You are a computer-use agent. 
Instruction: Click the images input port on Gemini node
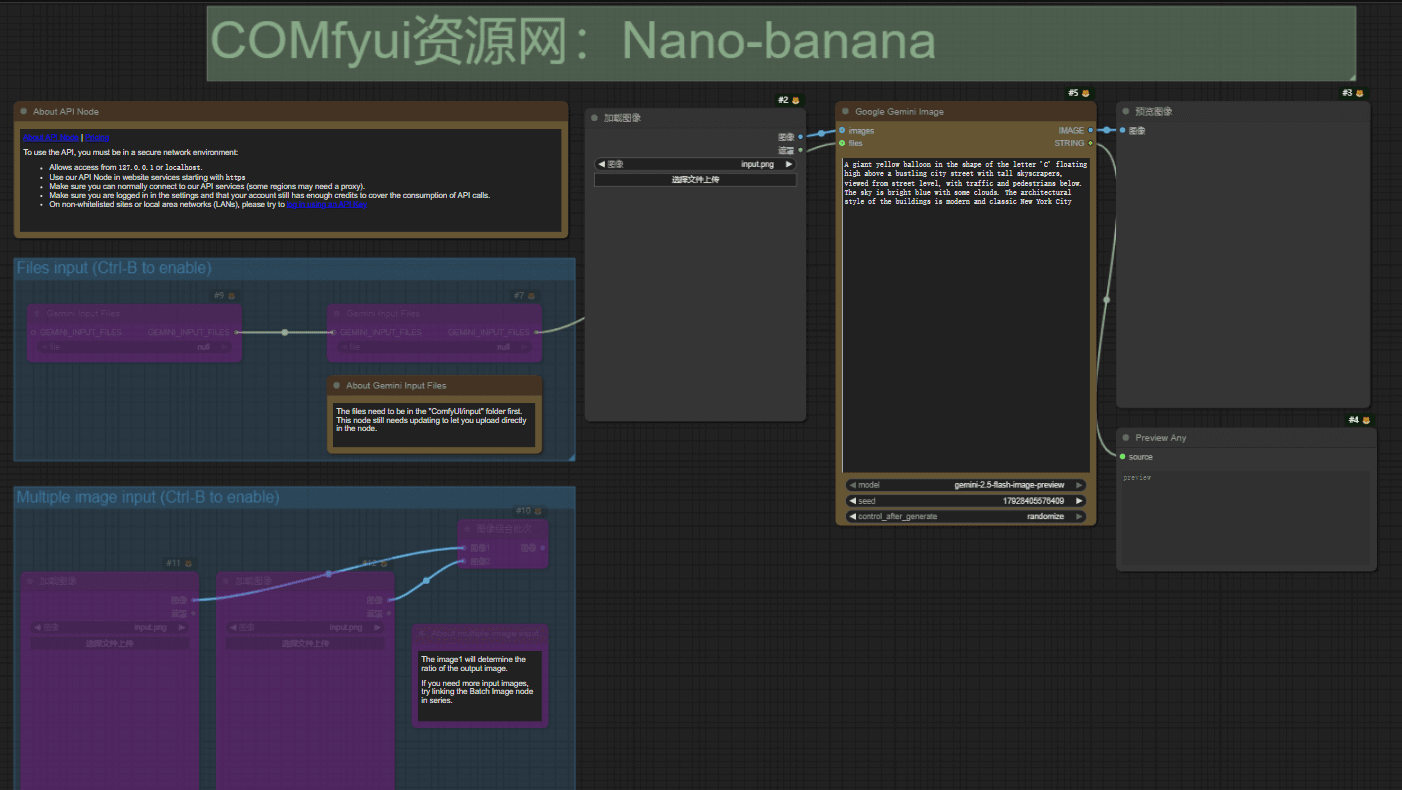point(842,130)
